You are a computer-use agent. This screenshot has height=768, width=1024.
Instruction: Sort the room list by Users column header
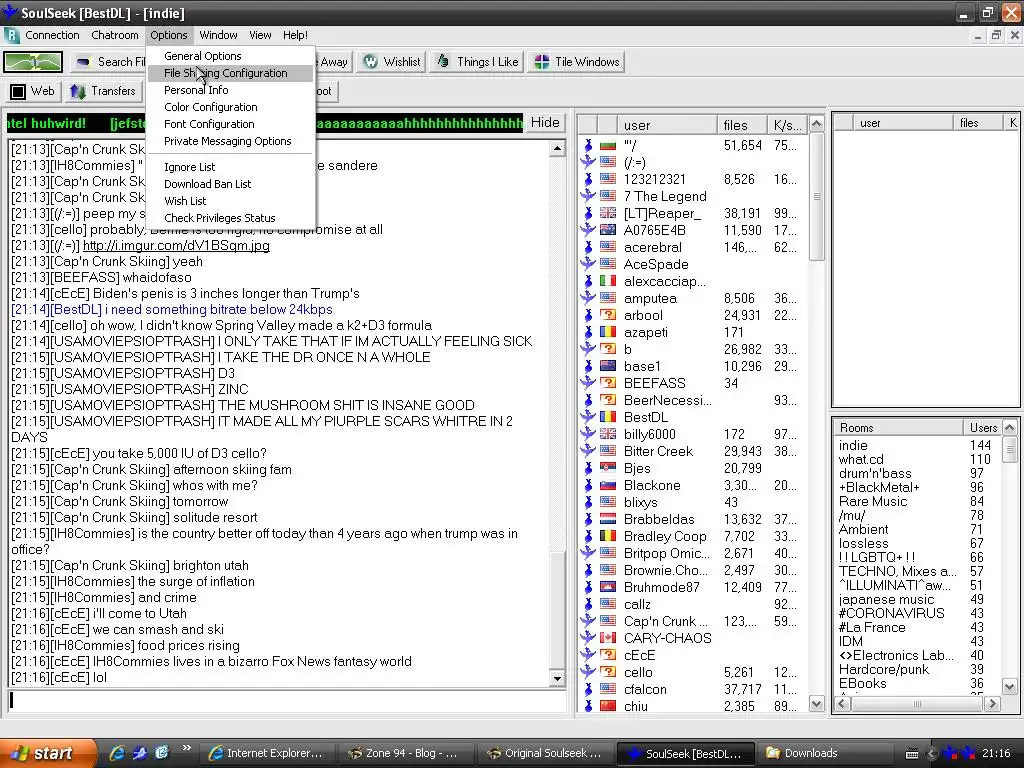(982, 428)
